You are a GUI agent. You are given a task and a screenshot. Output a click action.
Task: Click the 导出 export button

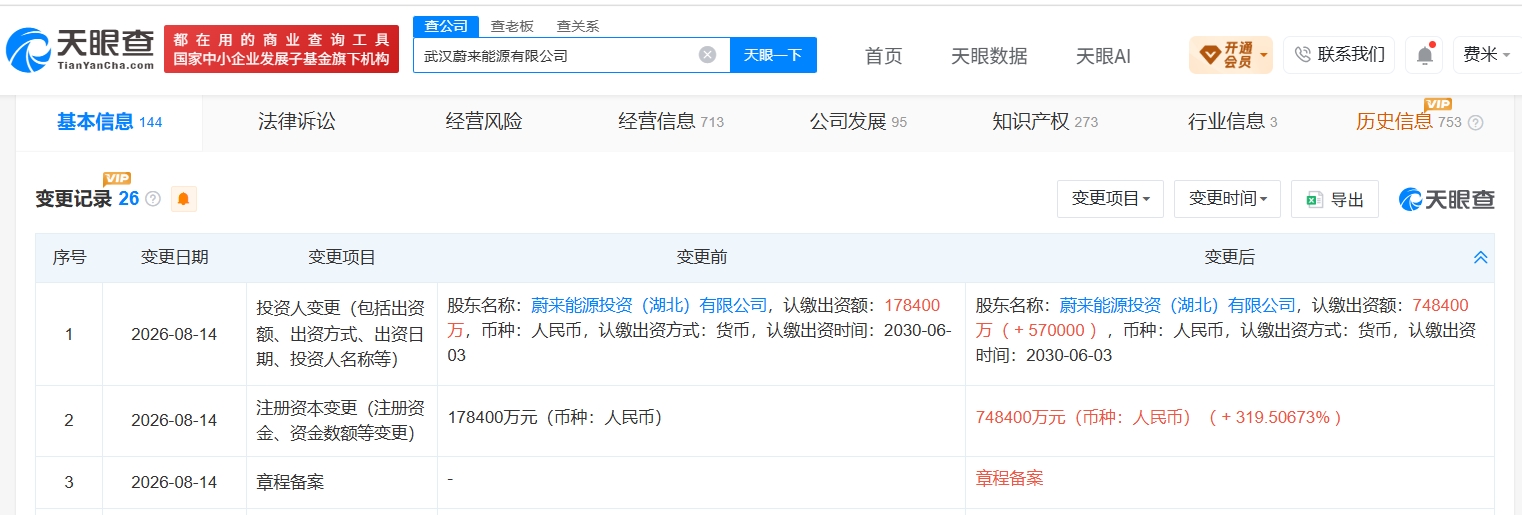[1335, 199]
